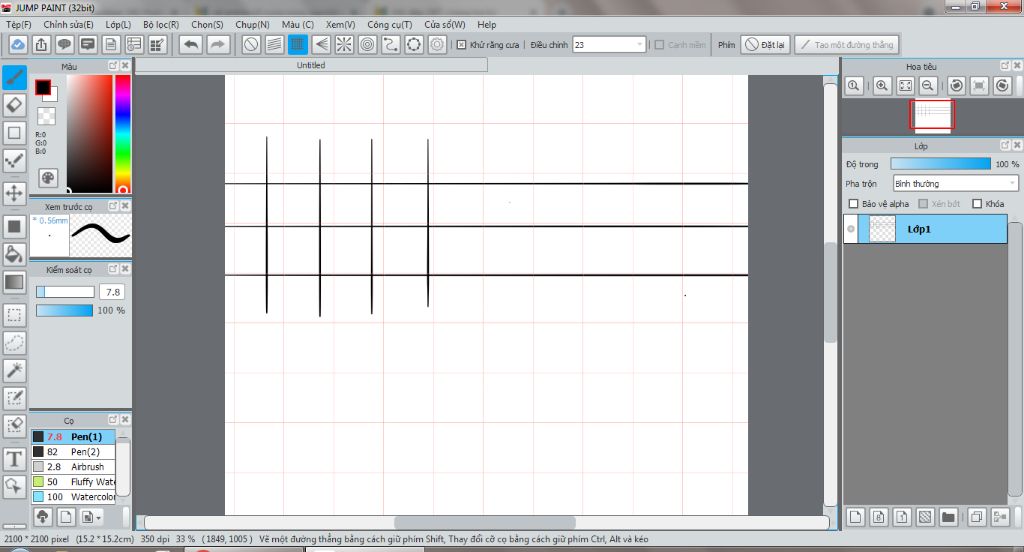The image size is (1024, 552).
Task: Open the Lớp(L) menu
Action: (118, 24)
